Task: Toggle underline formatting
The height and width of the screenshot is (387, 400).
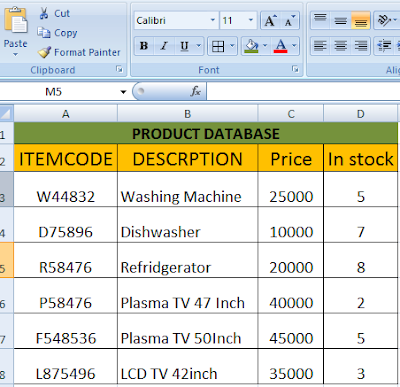Action: click(184, 46)
